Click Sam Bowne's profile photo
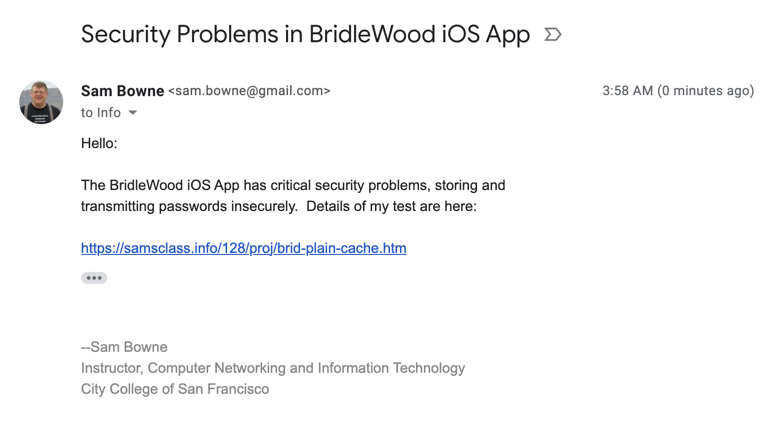Screen dimensions: 767x424 [x=41, y=101]
